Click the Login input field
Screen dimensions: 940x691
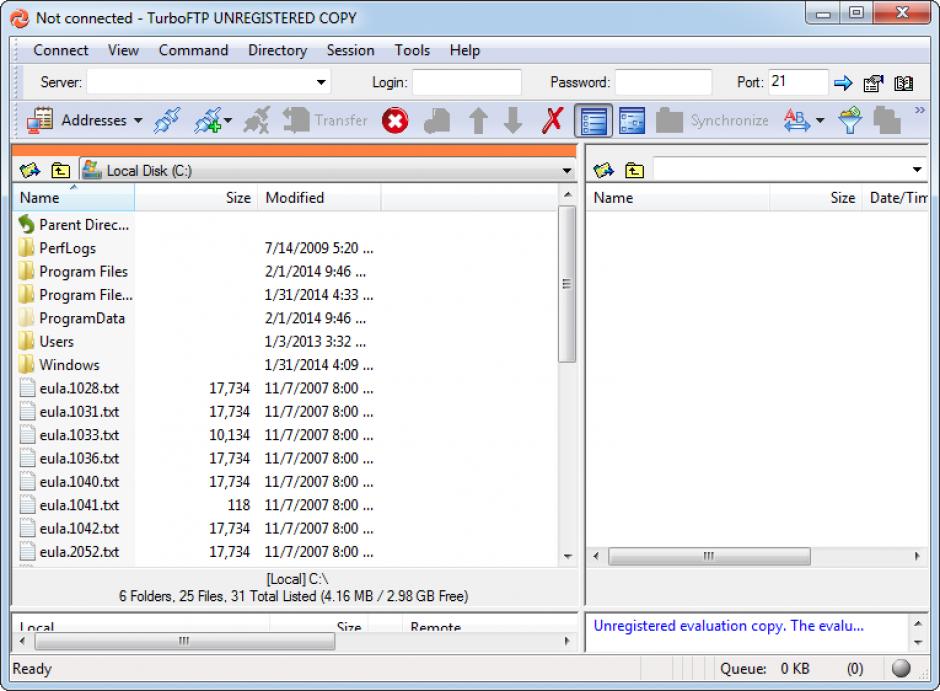(466, 82)
